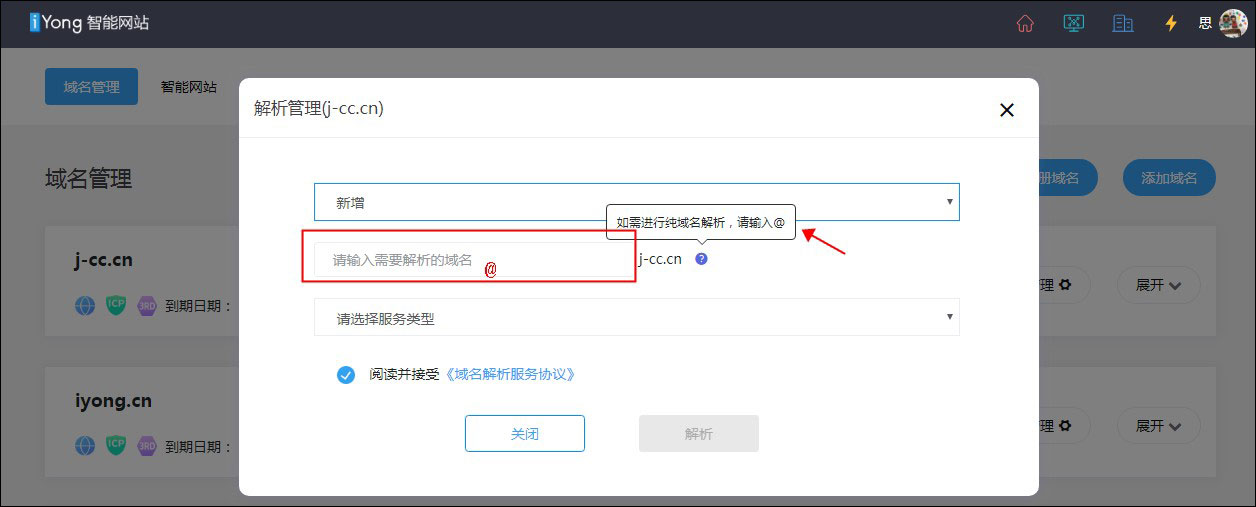Viewport: 1256px width, 507px height.
Task: Expand the j-cc.cn row with 展开
Action: pos(1158,285)
